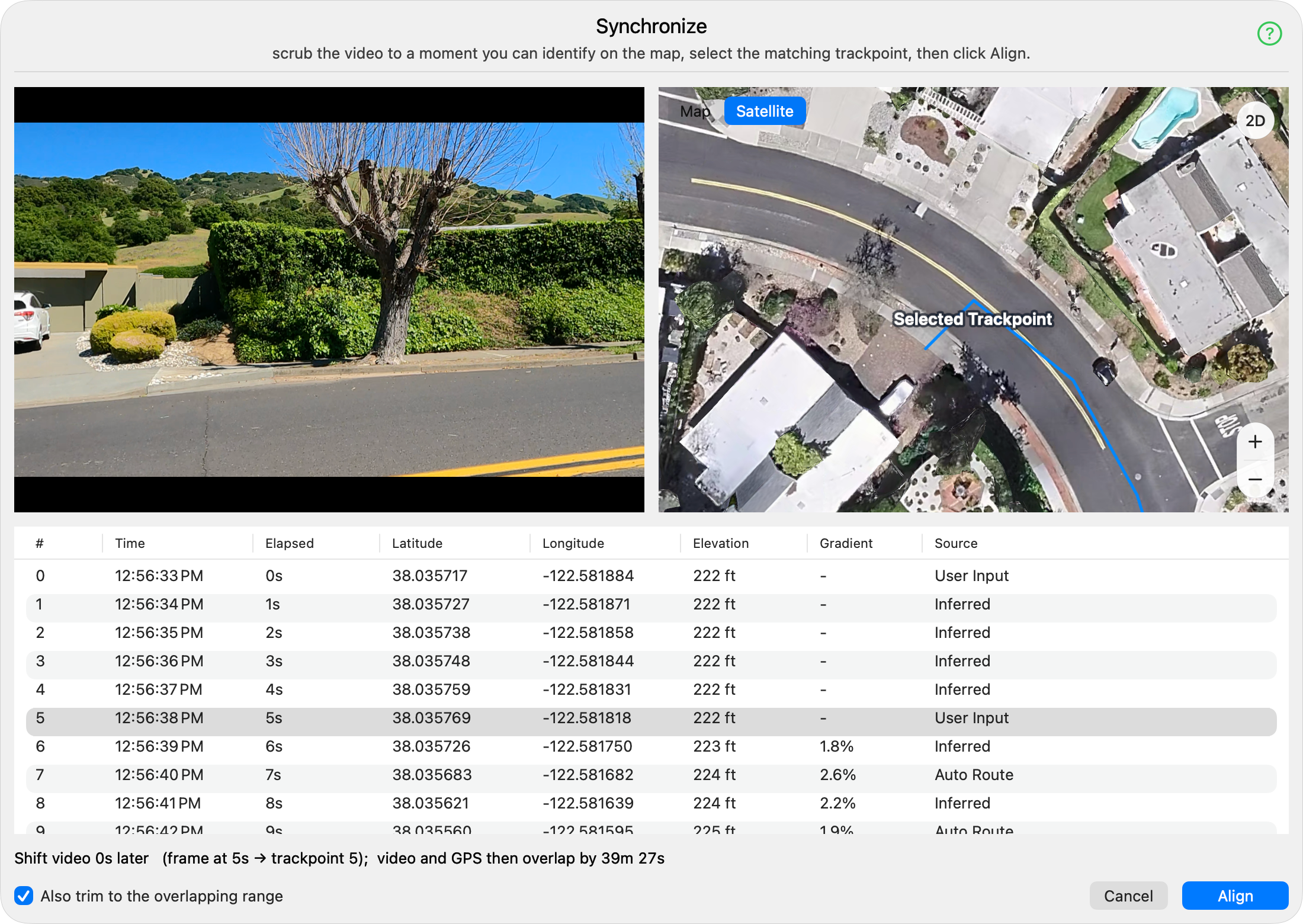Image resolution: width=1303 pixels, height=924 pixels.
Task: Open the help question mark icon
Action: 1269,34
